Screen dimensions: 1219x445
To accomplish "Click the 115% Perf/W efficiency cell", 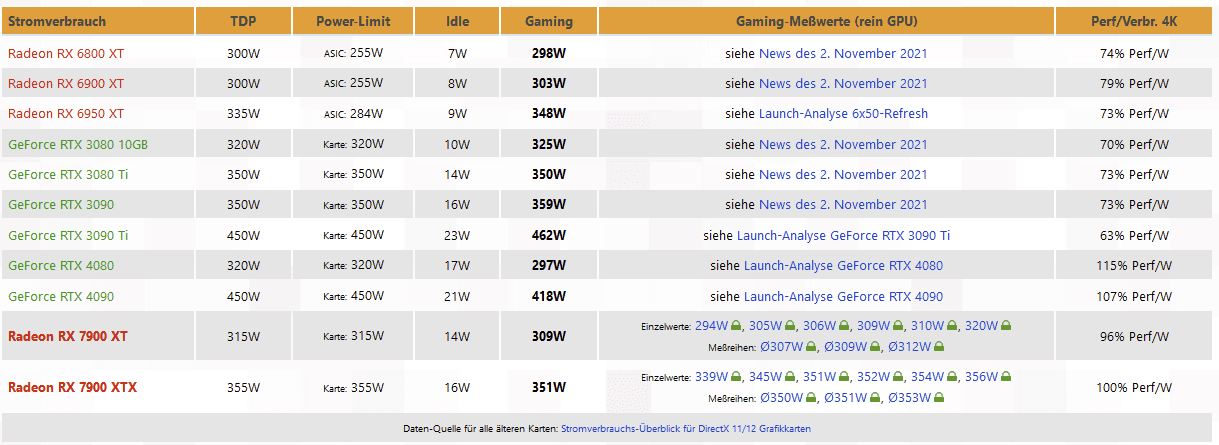I will [x=1135, y=266].
